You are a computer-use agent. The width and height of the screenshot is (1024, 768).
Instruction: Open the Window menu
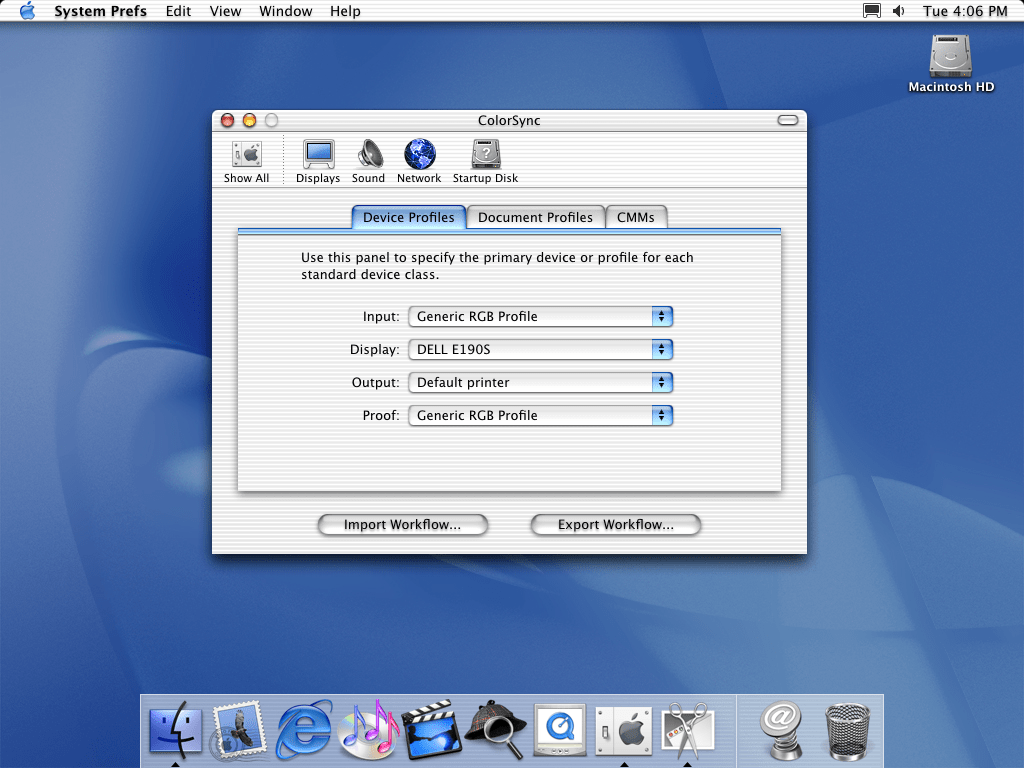[285, 11]
